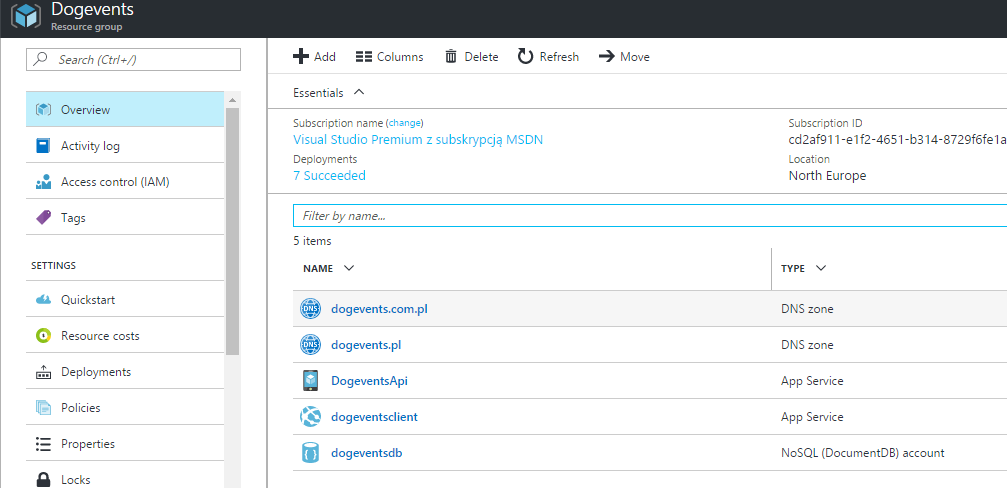Image resolution: width=1007 pixels, height=488 pixels.
Task: Open Activity log in sidebar
Action: coord(90,146)
